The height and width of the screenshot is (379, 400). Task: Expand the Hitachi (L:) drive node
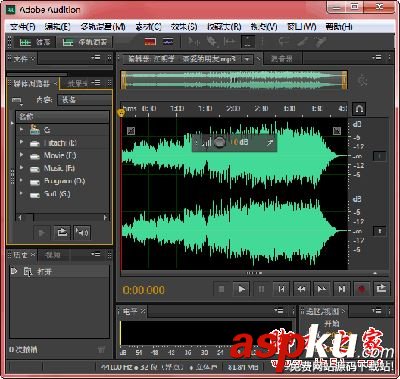(22, 142)
